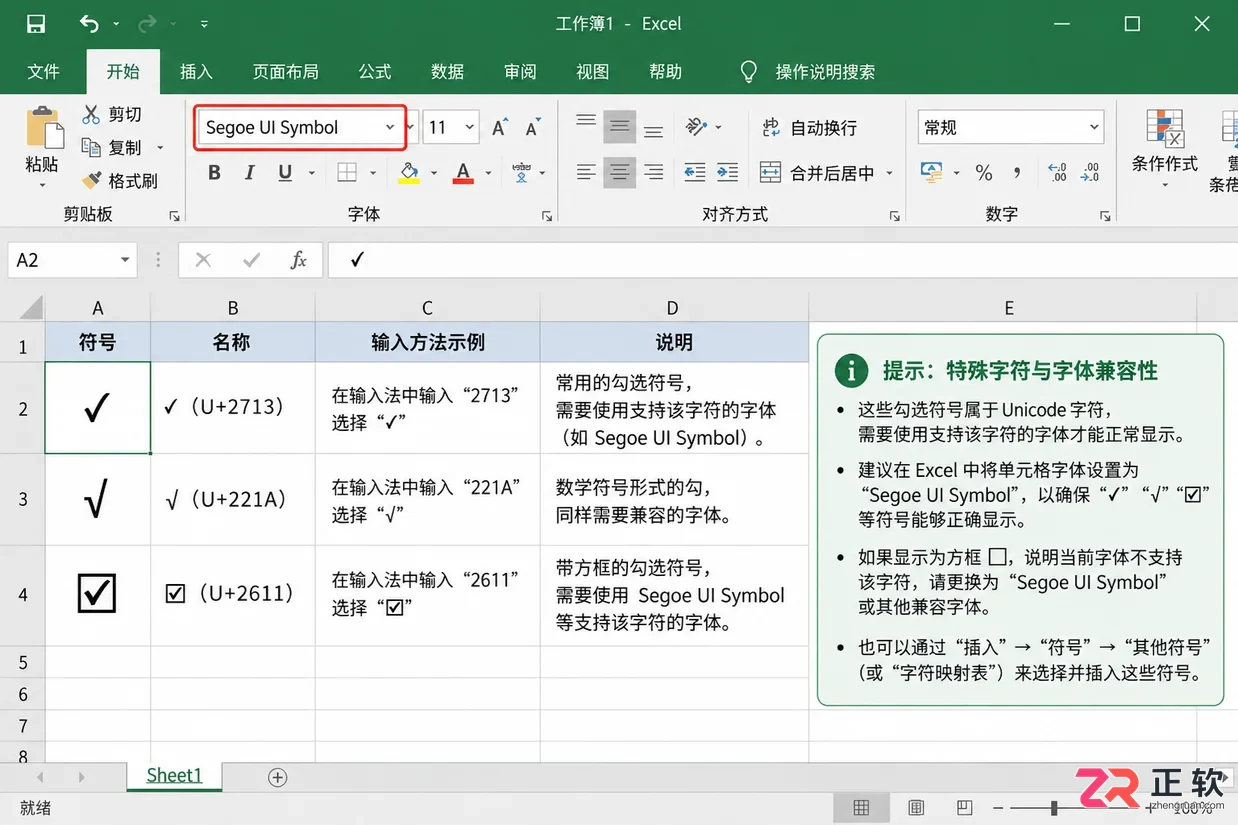
Task: Click the Align Right icon
Action: tap(653, 173)
